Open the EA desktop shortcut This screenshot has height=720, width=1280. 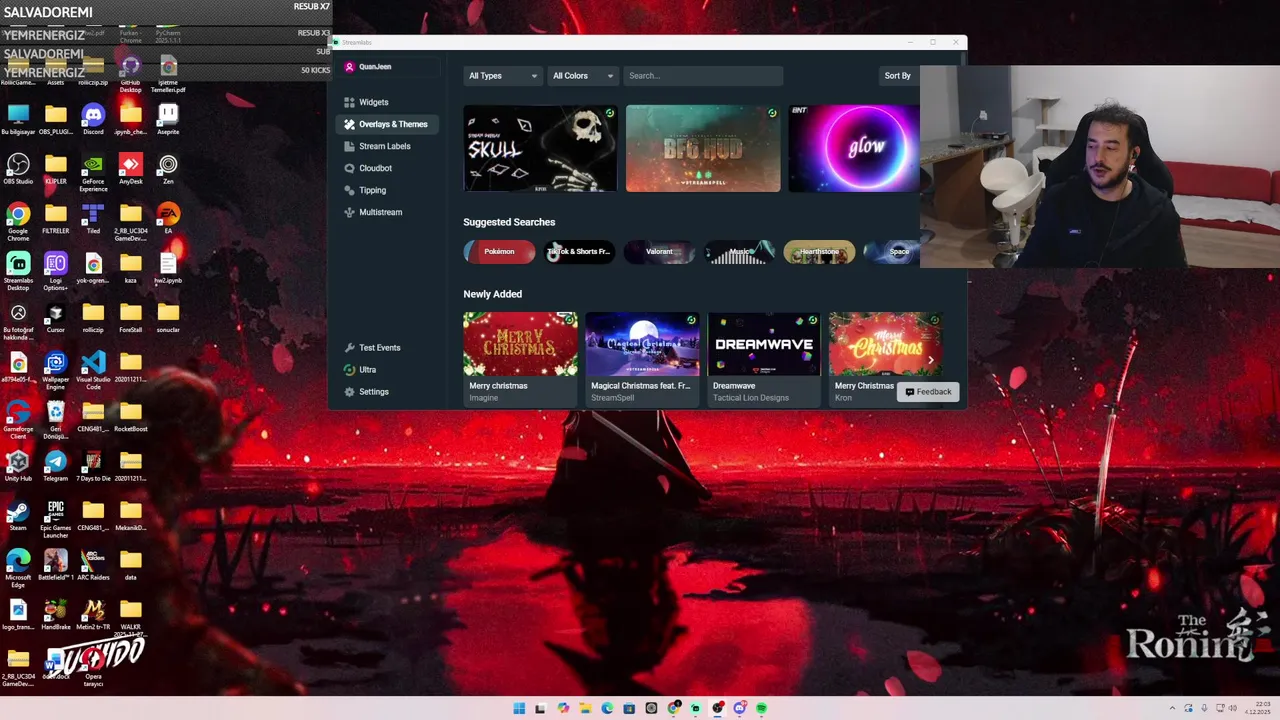168,219
